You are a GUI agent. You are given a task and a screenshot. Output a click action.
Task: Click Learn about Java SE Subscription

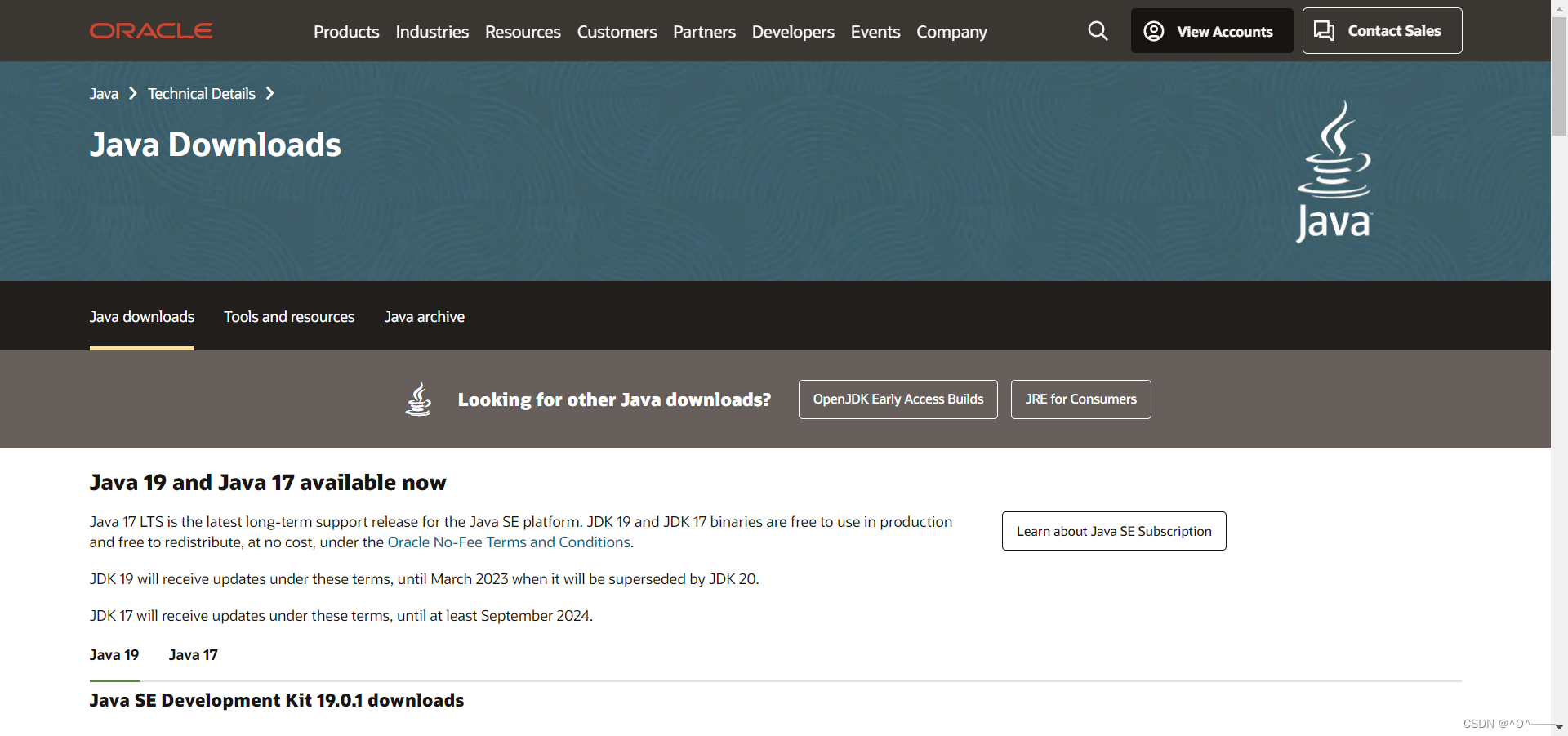pos(1114,531)
